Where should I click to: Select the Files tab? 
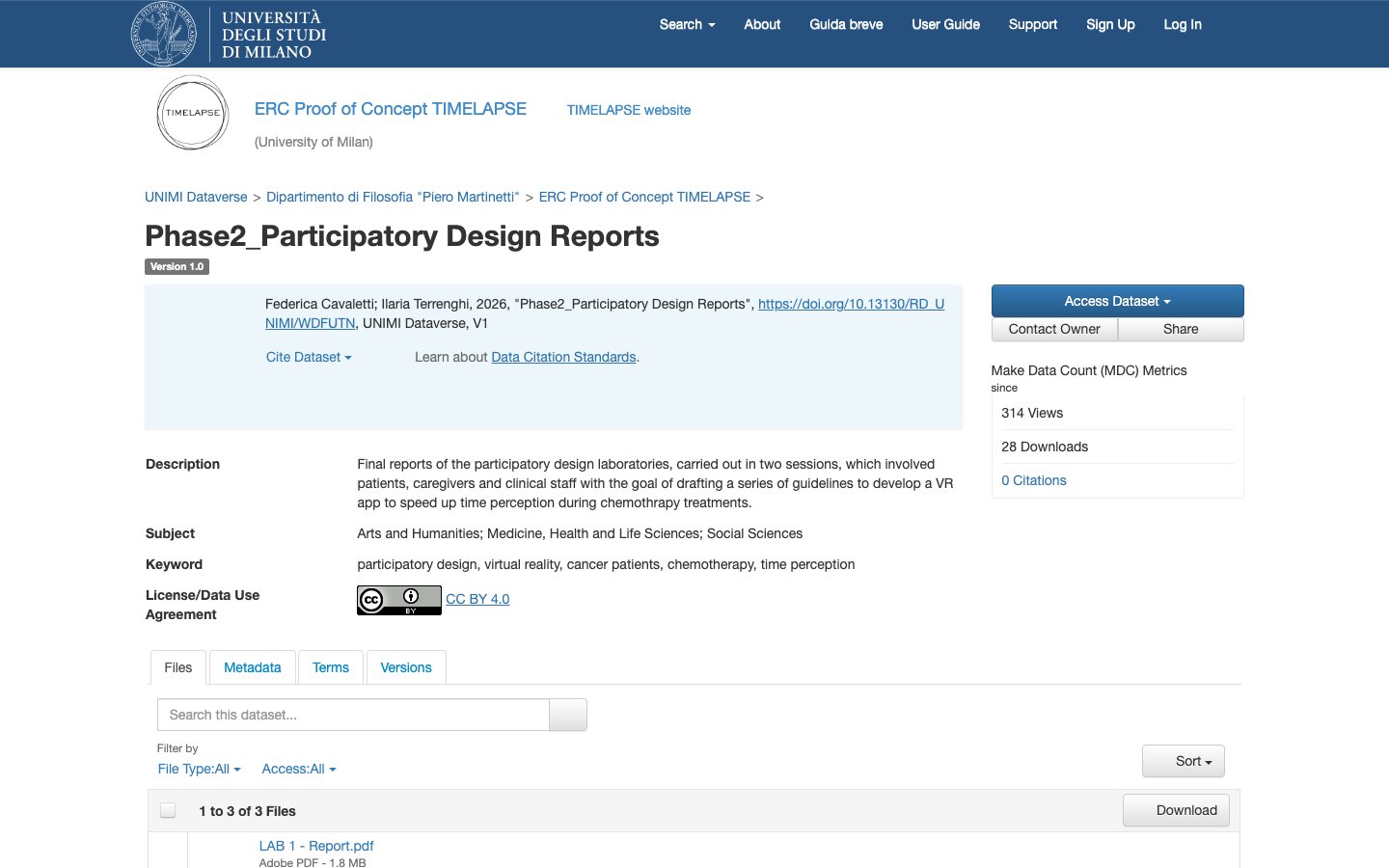point(178,667)
